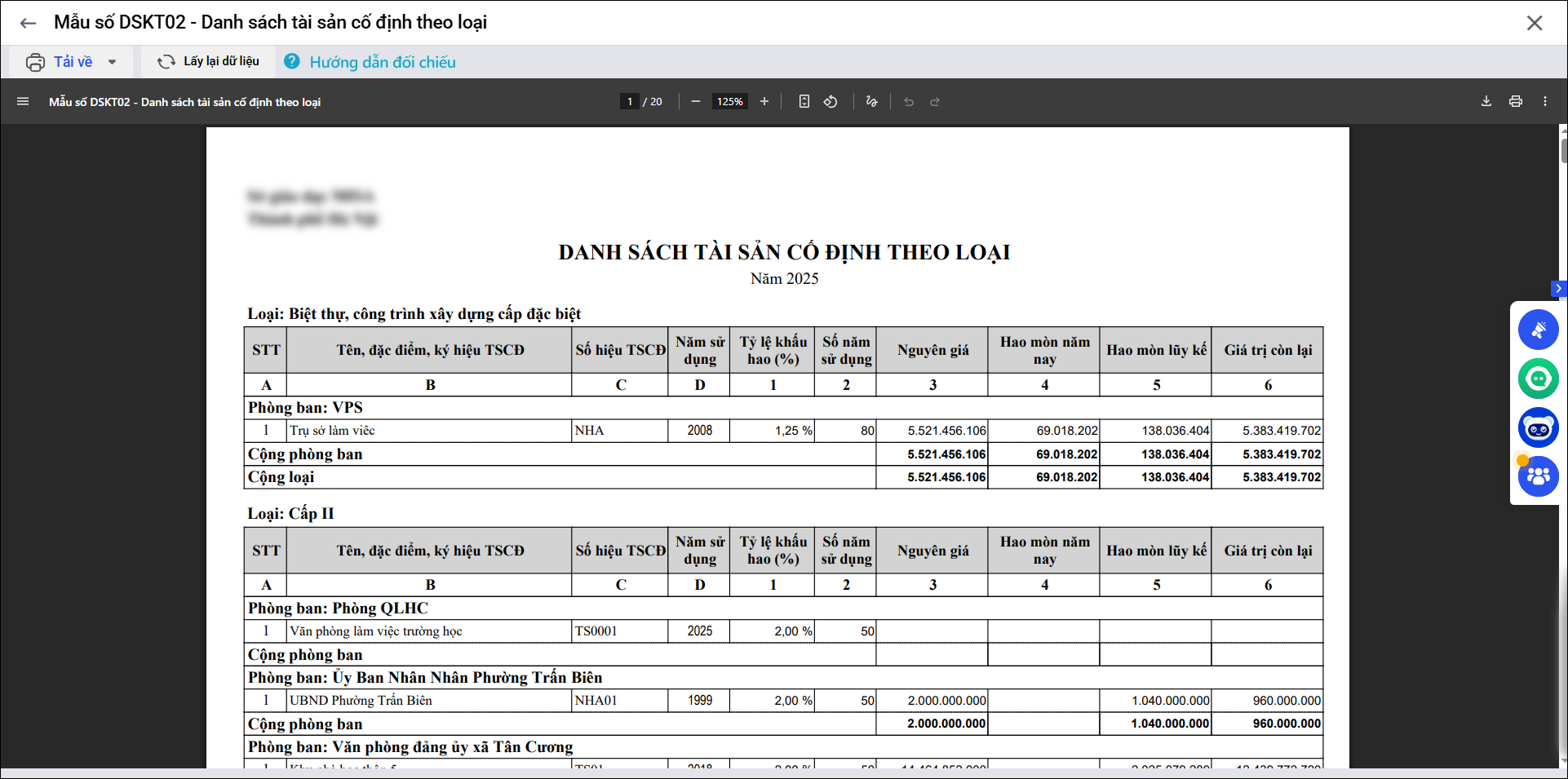Expand the blue side panel arrow
Image resolution: width=1568 pixels, height=779 pixels.
point(1558,289)
